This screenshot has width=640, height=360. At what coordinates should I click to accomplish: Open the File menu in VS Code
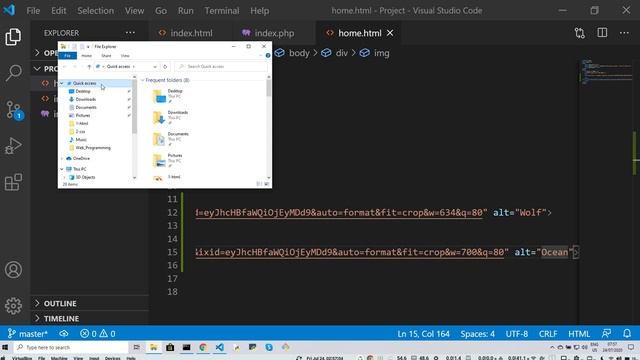tap(33, 11)
